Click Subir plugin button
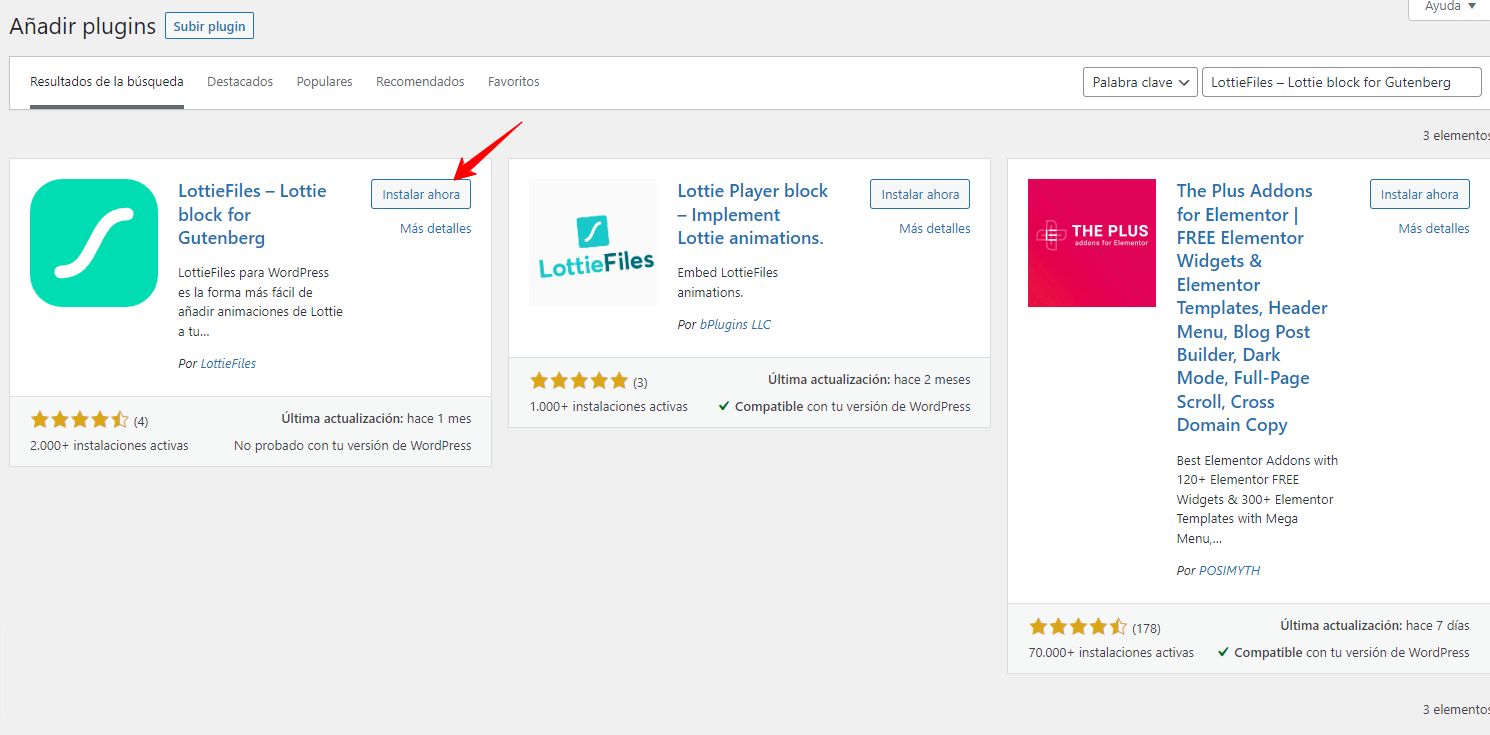The image size is (1490, 735). (x=209, y=26)
